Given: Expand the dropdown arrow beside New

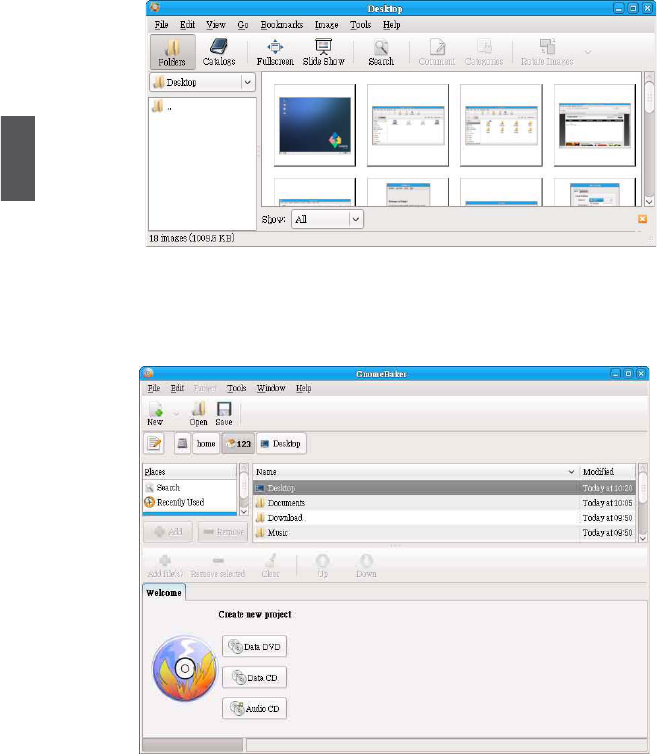Looking at the screenshot, I should point(176,414).
